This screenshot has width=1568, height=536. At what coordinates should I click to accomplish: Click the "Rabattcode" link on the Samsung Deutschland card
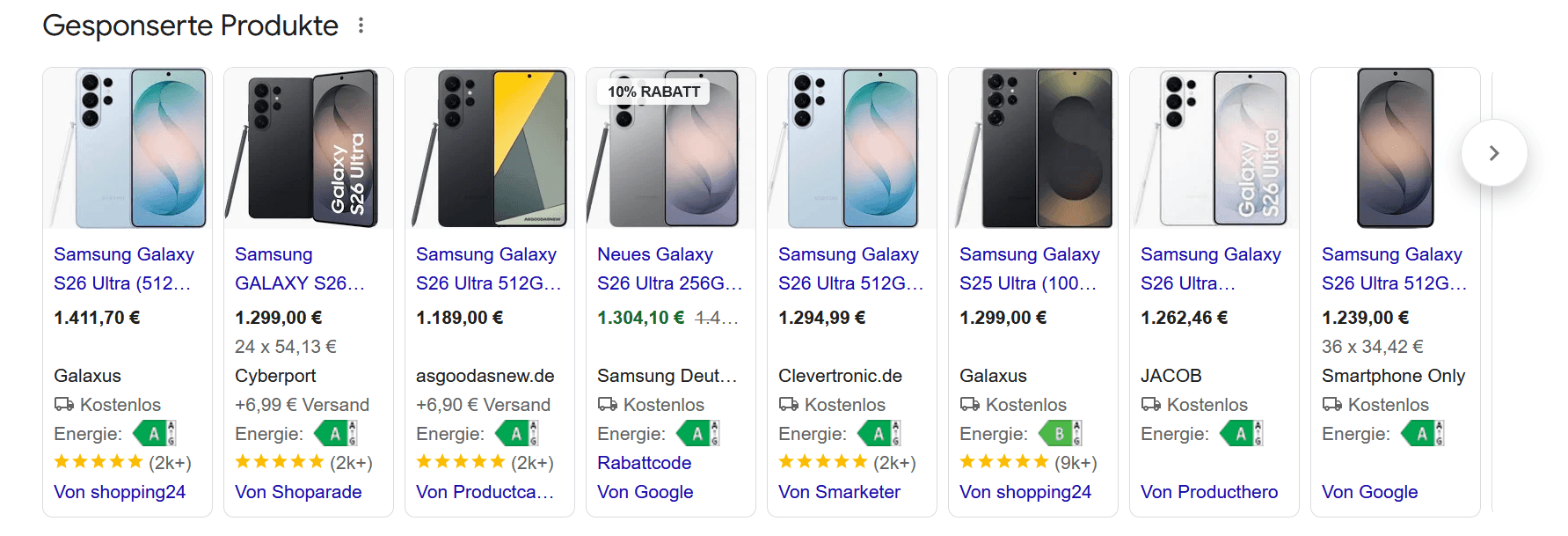click(x=644, y=462)
